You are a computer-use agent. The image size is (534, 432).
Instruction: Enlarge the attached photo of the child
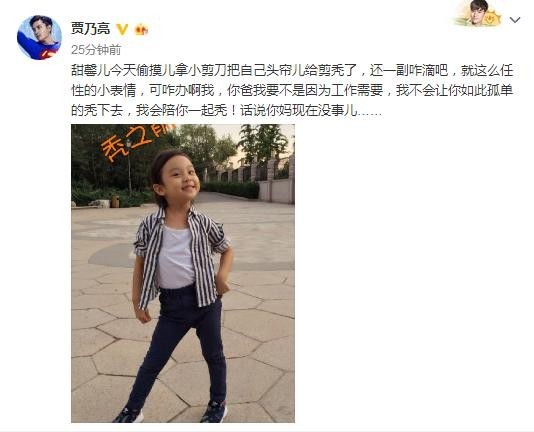click(183, 273)
